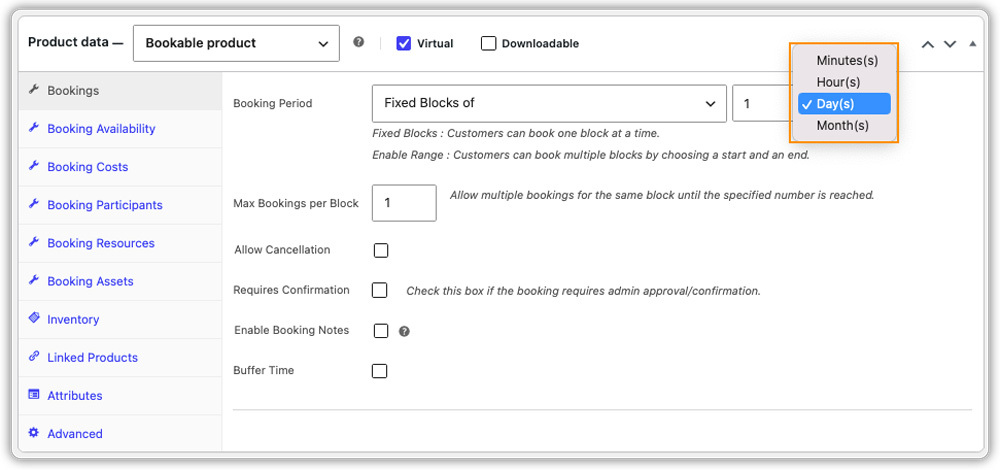This screenshot has height=470, width=1000.
Task: Click the help icon beside Enable Booking Notes
Action: (x=404, y=332)
